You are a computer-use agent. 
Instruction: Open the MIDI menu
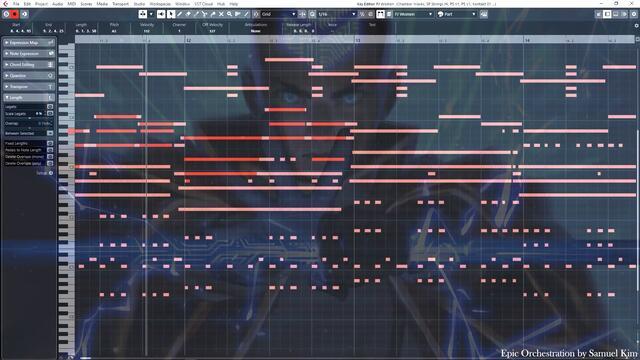(x=71, y=4)
